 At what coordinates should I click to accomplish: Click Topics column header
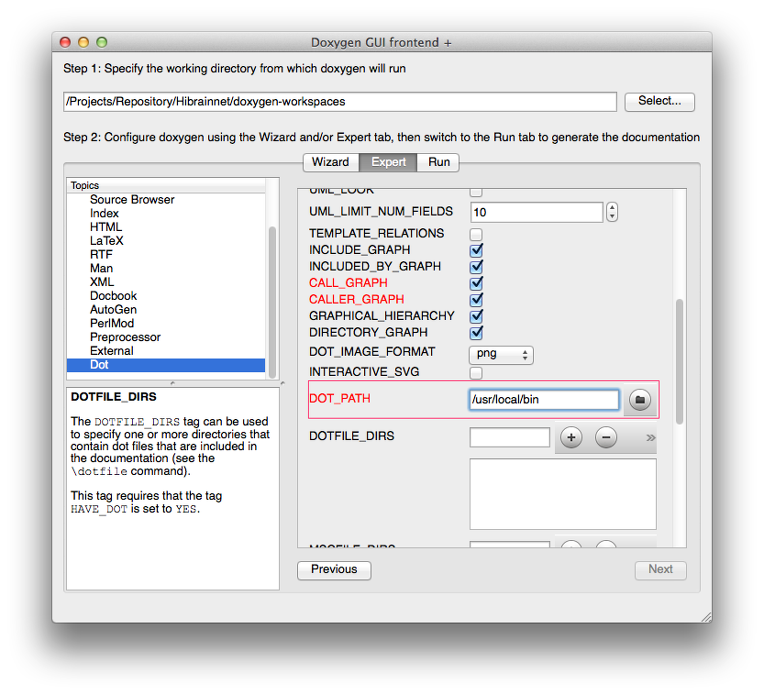coord(166,185)
